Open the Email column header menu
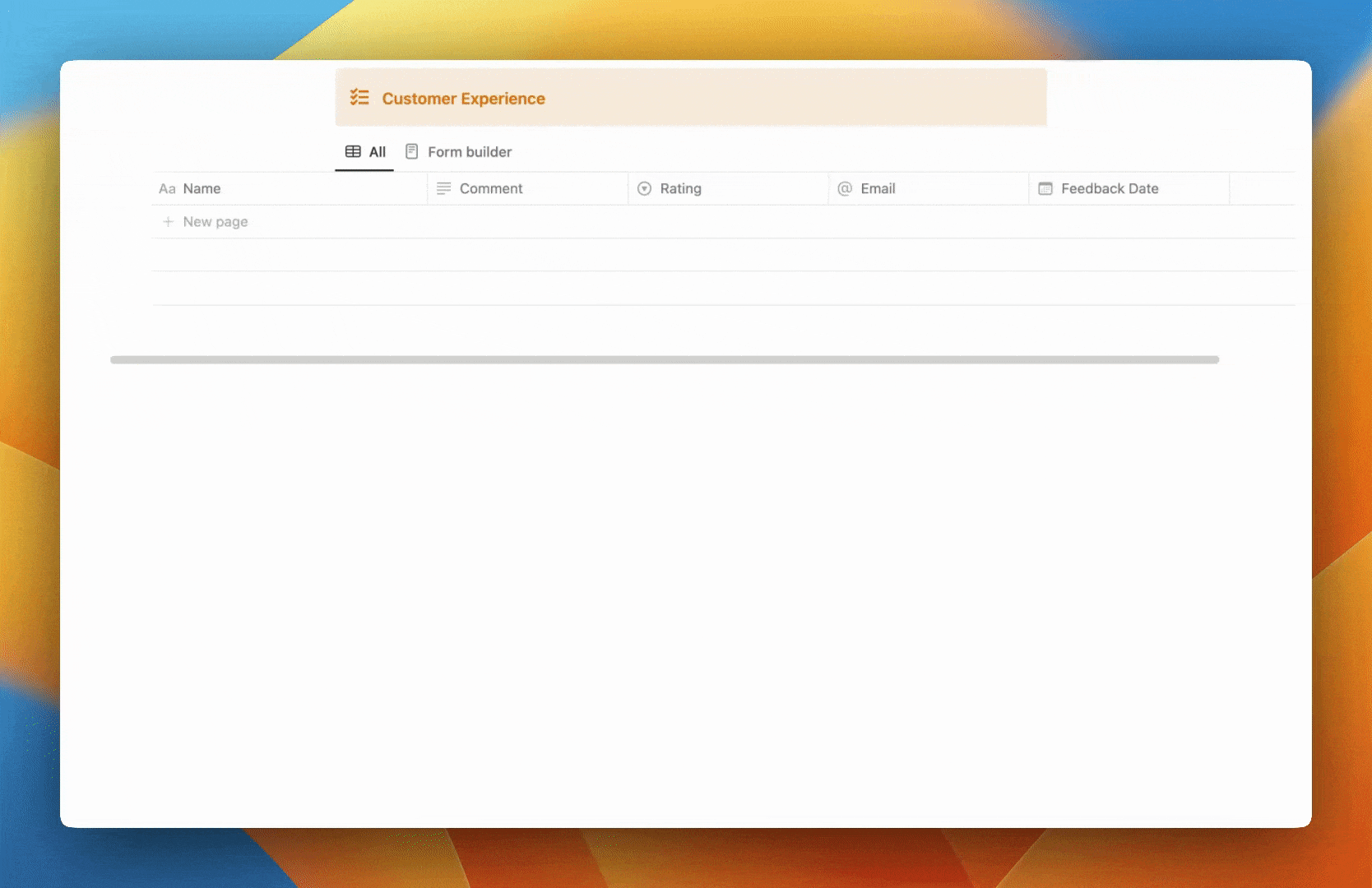 929,189
